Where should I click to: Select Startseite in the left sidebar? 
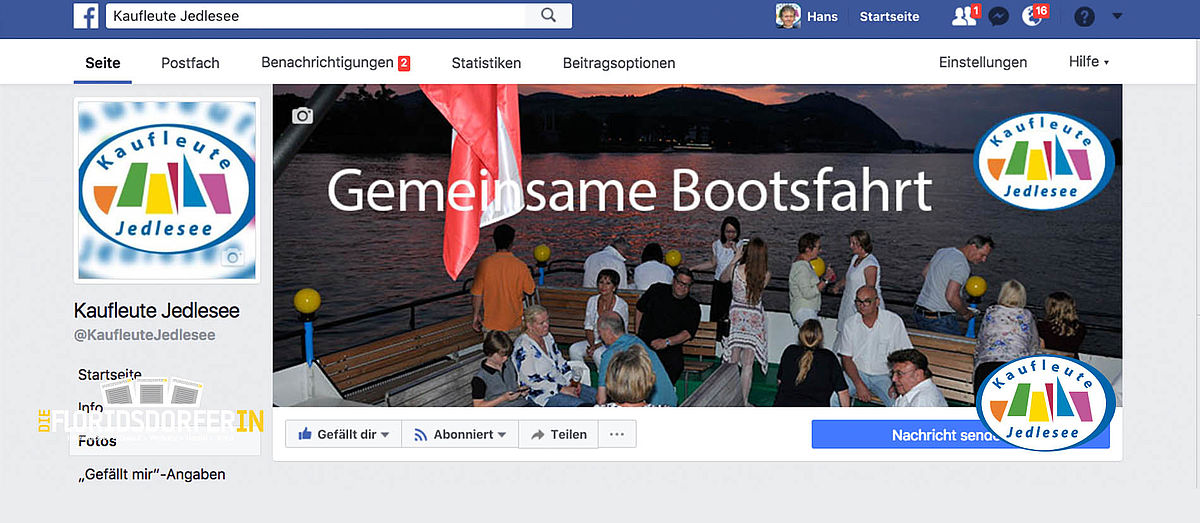pyautogui.click(x=110, y=374)
